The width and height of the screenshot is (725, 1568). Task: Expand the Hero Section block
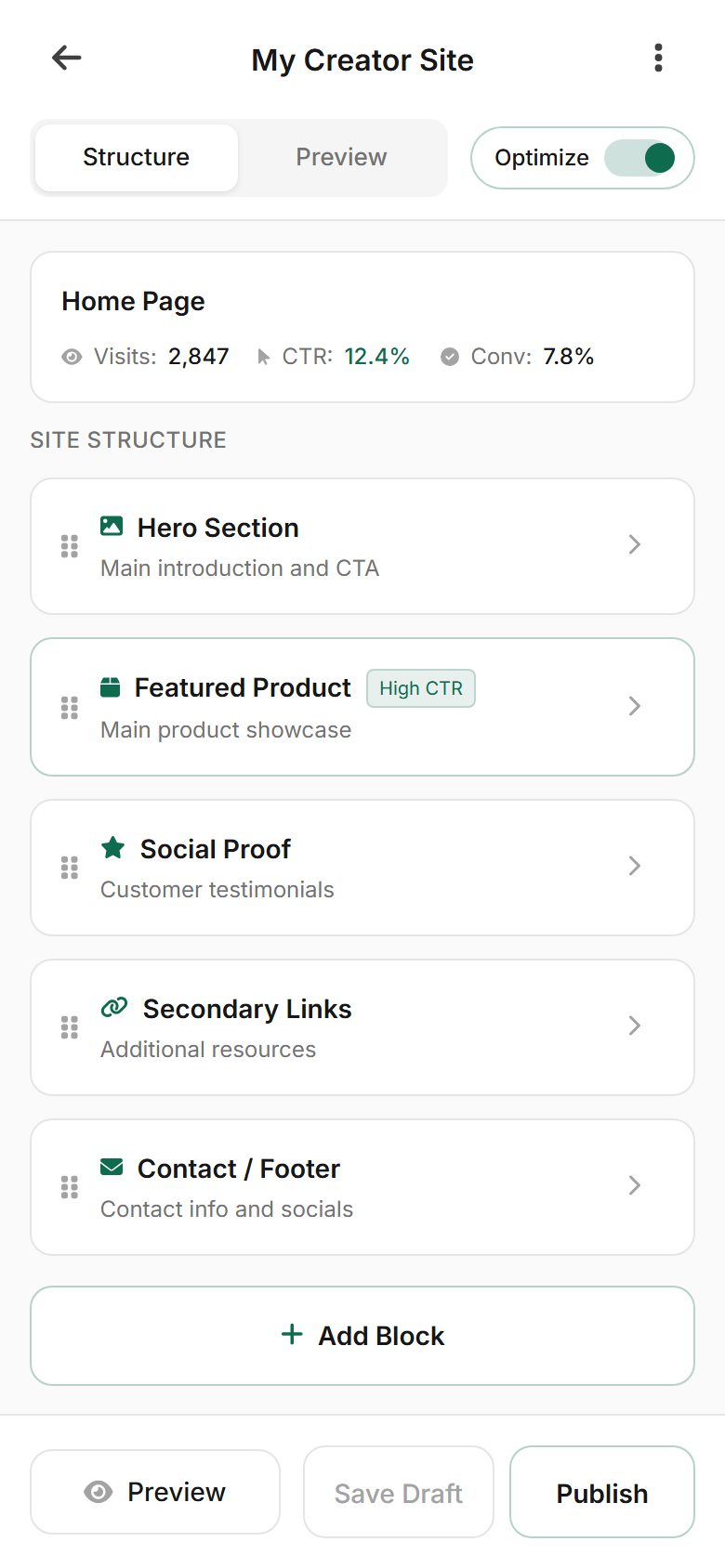(x=634, y=546)
